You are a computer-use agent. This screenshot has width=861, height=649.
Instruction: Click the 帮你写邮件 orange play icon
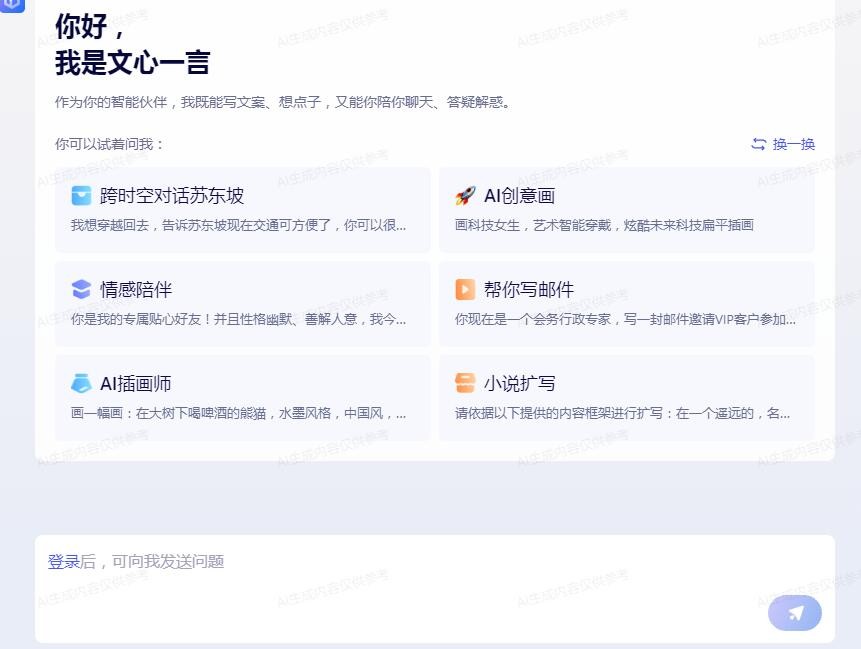[x=465, y=289]
